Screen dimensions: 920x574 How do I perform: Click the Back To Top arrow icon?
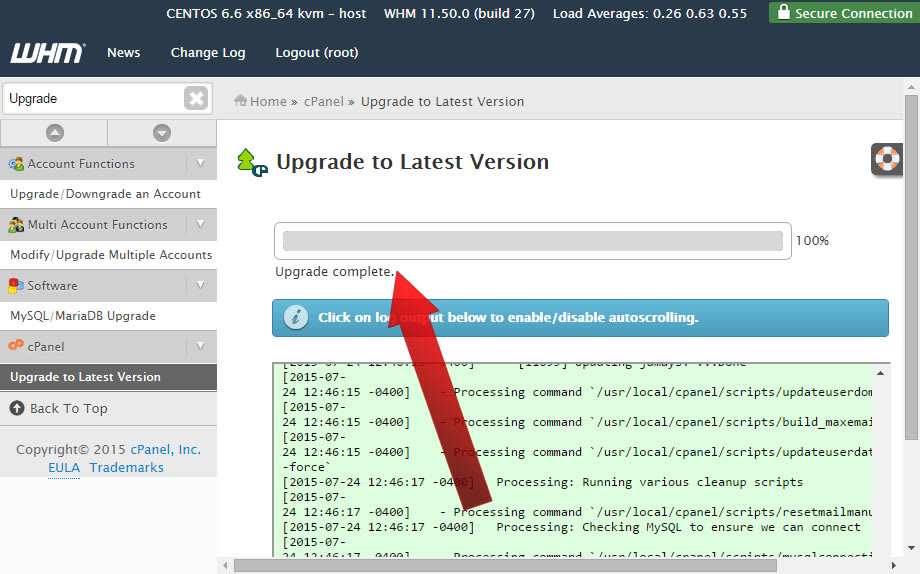17,408
